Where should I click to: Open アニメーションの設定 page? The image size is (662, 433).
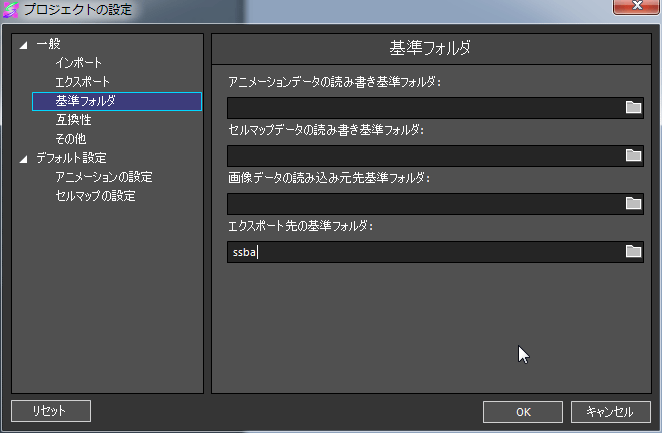click(104, 177)
